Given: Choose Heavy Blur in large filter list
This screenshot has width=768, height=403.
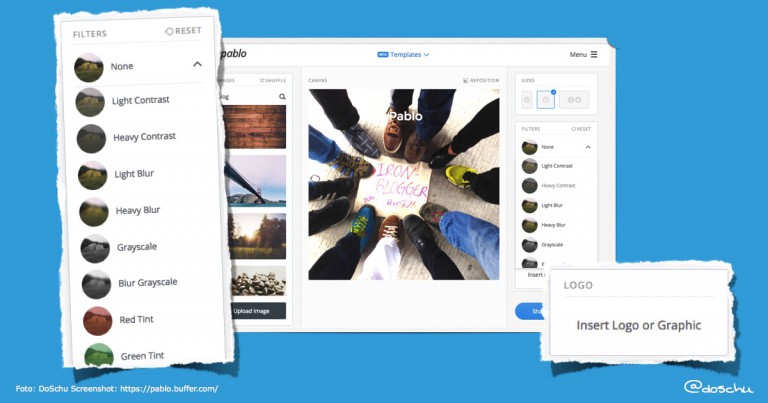Looking at the screenshot, I should click(x=138, y=211).
